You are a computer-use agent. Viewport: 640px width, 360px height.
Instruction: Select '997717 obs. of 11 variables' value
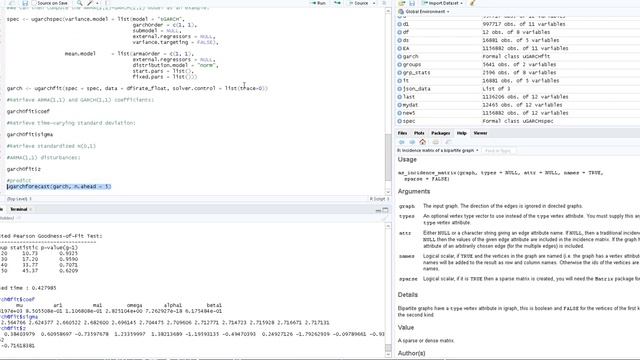pyautogui.click(x=524, y=24)
